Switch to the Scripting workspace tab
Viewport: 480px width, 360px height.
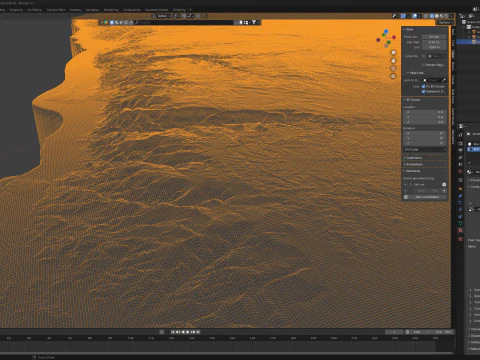tap(179, 10)
